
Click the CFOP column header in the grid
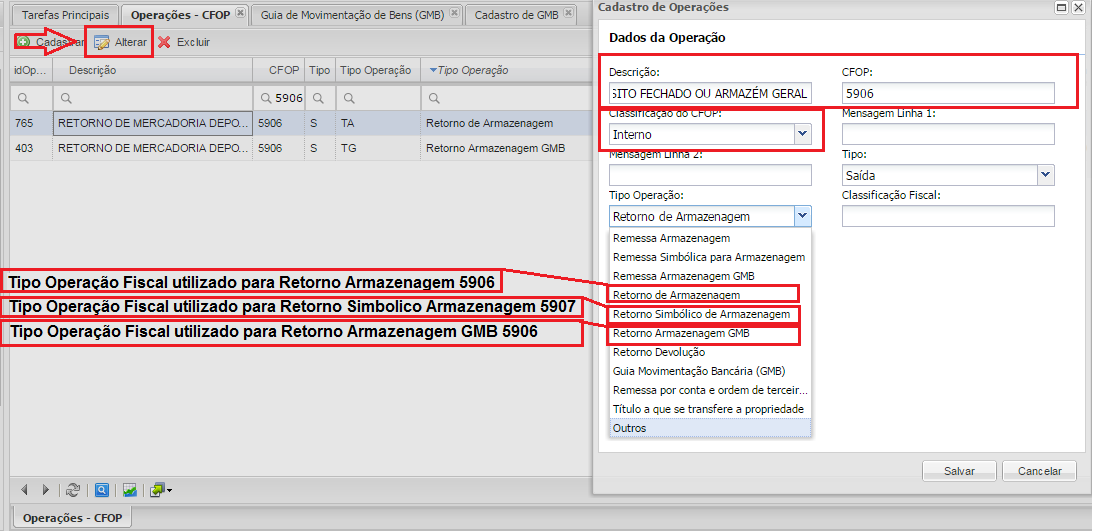(278, 70)
